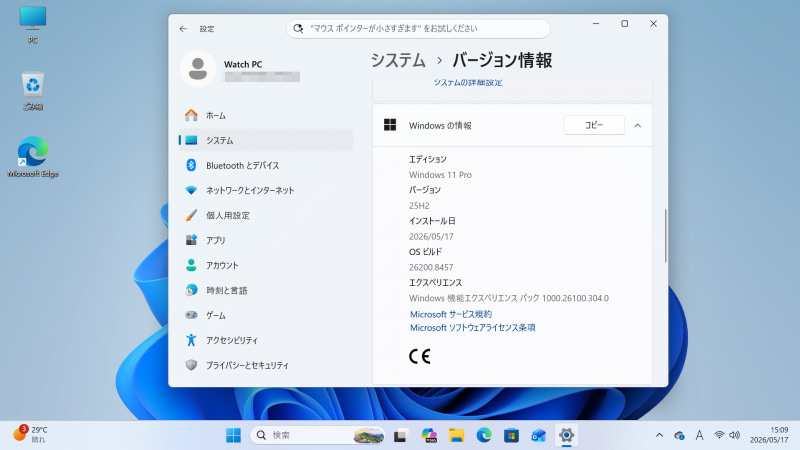Click the Watch PC profile avatar
This screenshot has height=450, width=800.
(198, 69)
